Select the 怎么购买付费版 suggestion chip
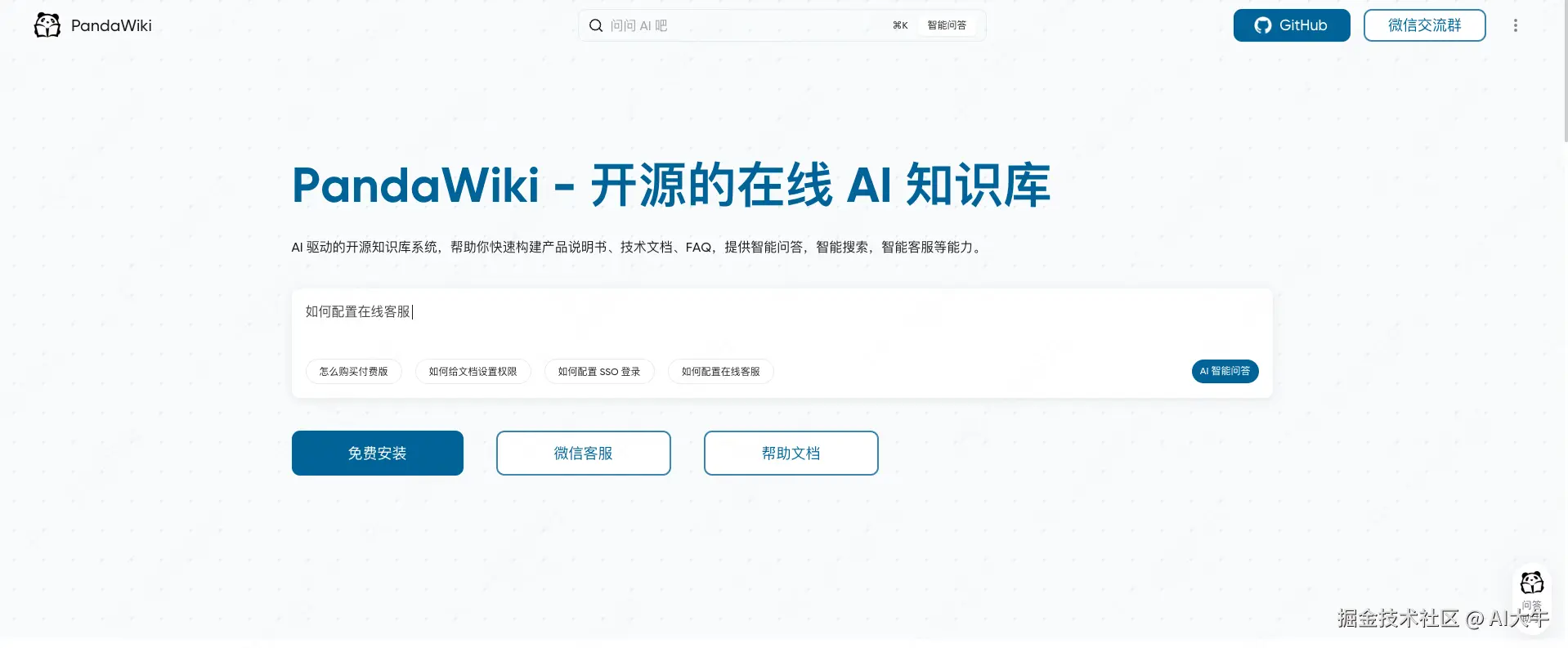The image size is (1568, 648). 354,371
